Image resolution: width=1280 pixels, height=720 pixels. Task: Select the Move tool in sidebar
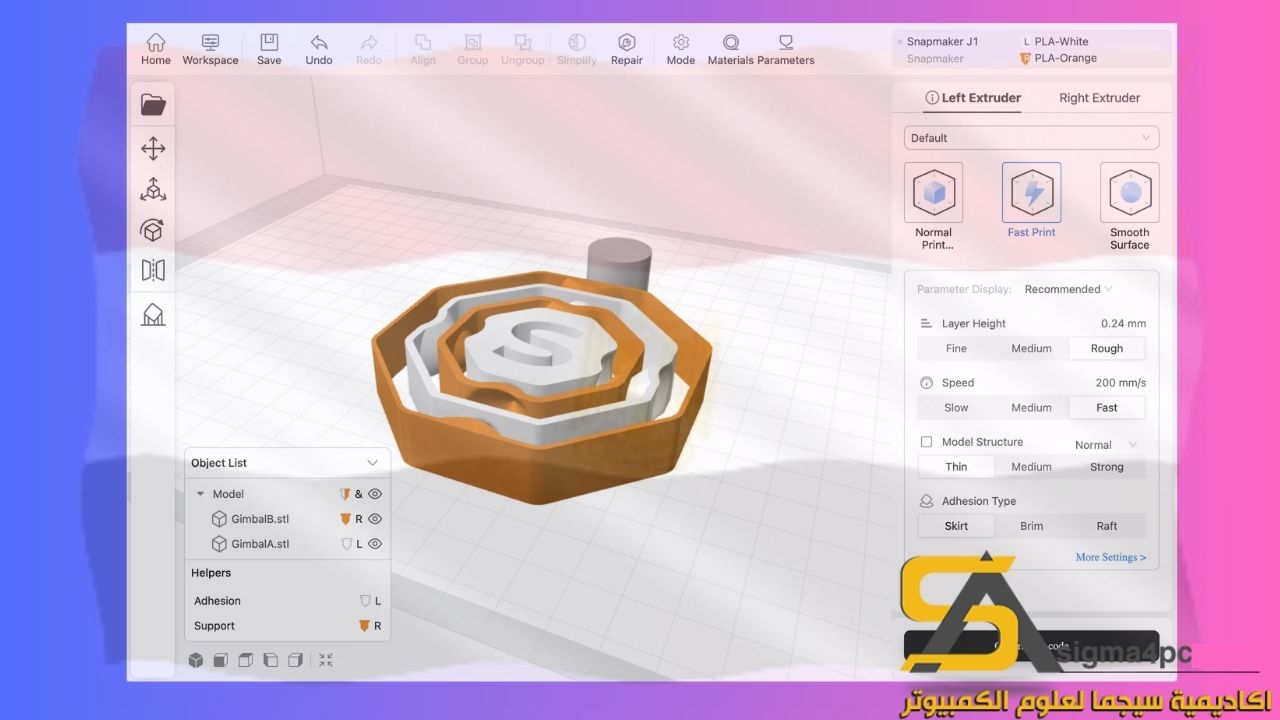153,149
